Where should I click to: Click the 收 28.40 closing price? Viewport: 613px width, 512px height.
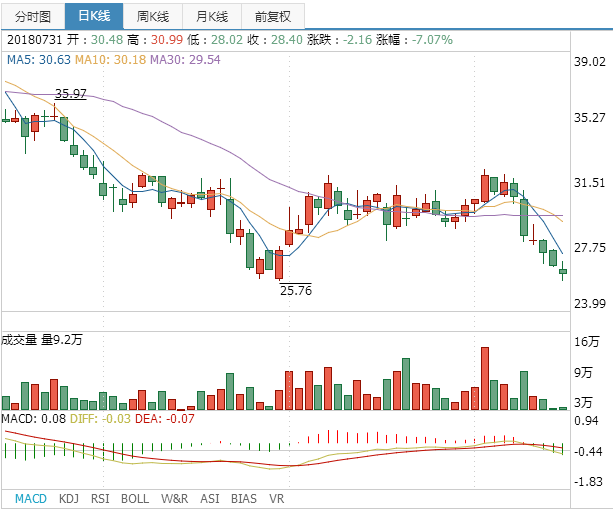[x=275, y=39]
